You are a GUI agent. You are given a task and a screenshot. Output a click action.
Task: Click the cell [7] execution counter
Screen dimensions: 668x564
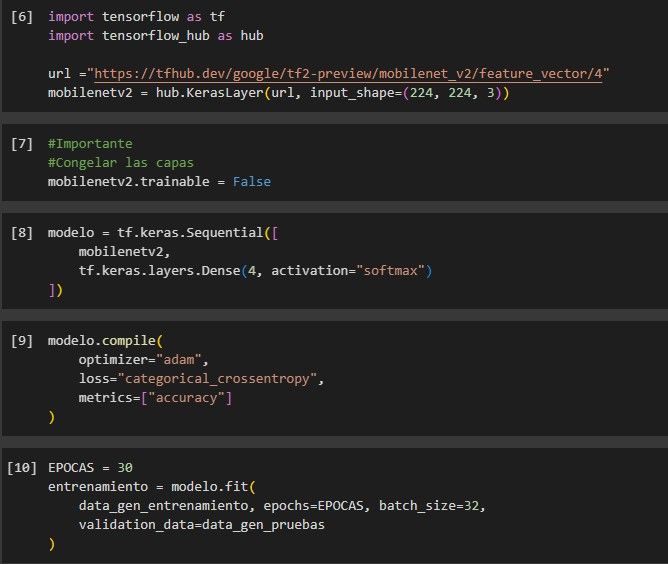click(x=22, y=144)
